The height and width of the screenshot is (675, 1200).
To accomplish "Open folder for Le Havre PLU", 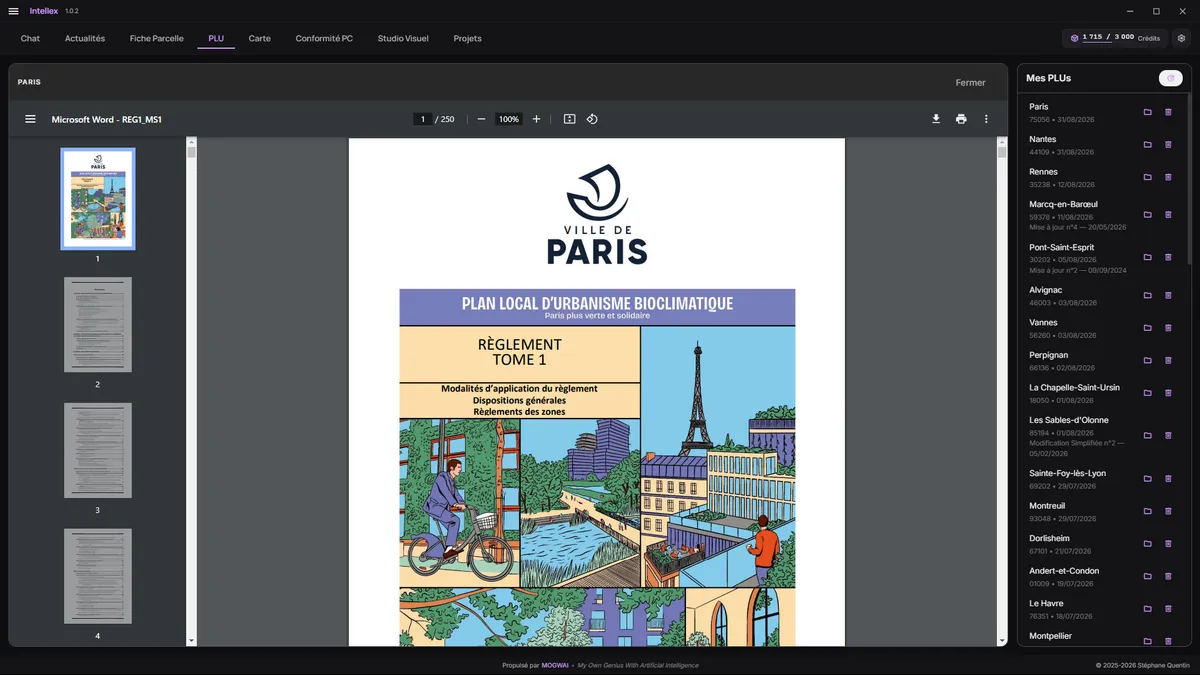I will 1148,609.
